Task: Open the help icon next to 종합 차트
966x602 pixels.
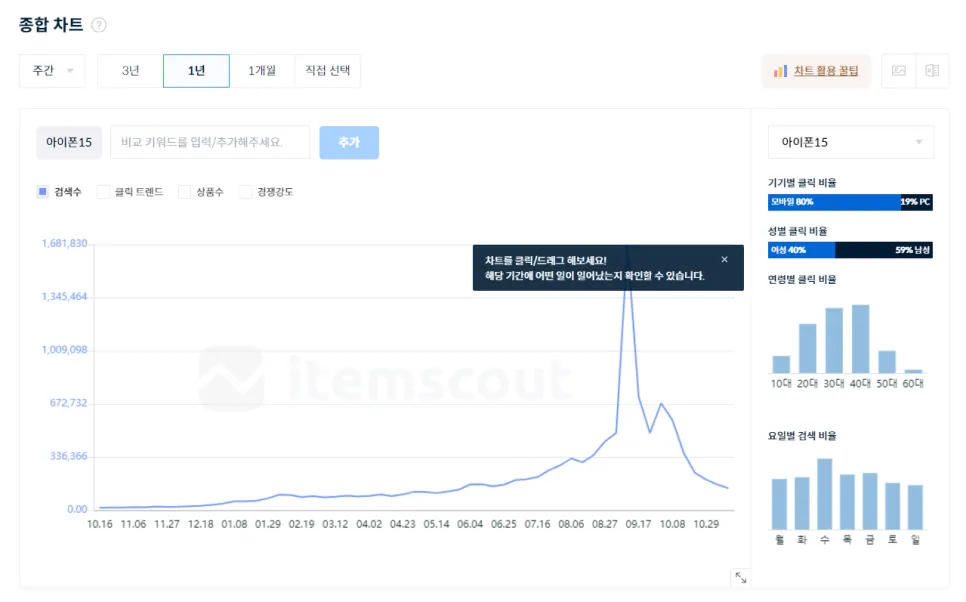Action: coord(99,25)
